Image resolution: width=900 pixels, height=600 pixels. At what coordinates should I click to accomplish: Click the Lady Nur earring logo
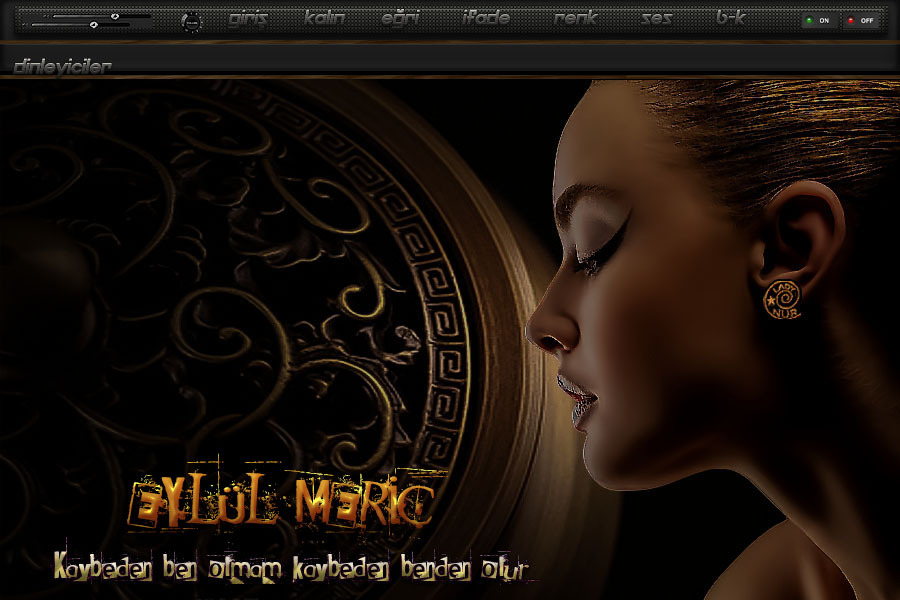click(782, 298)
